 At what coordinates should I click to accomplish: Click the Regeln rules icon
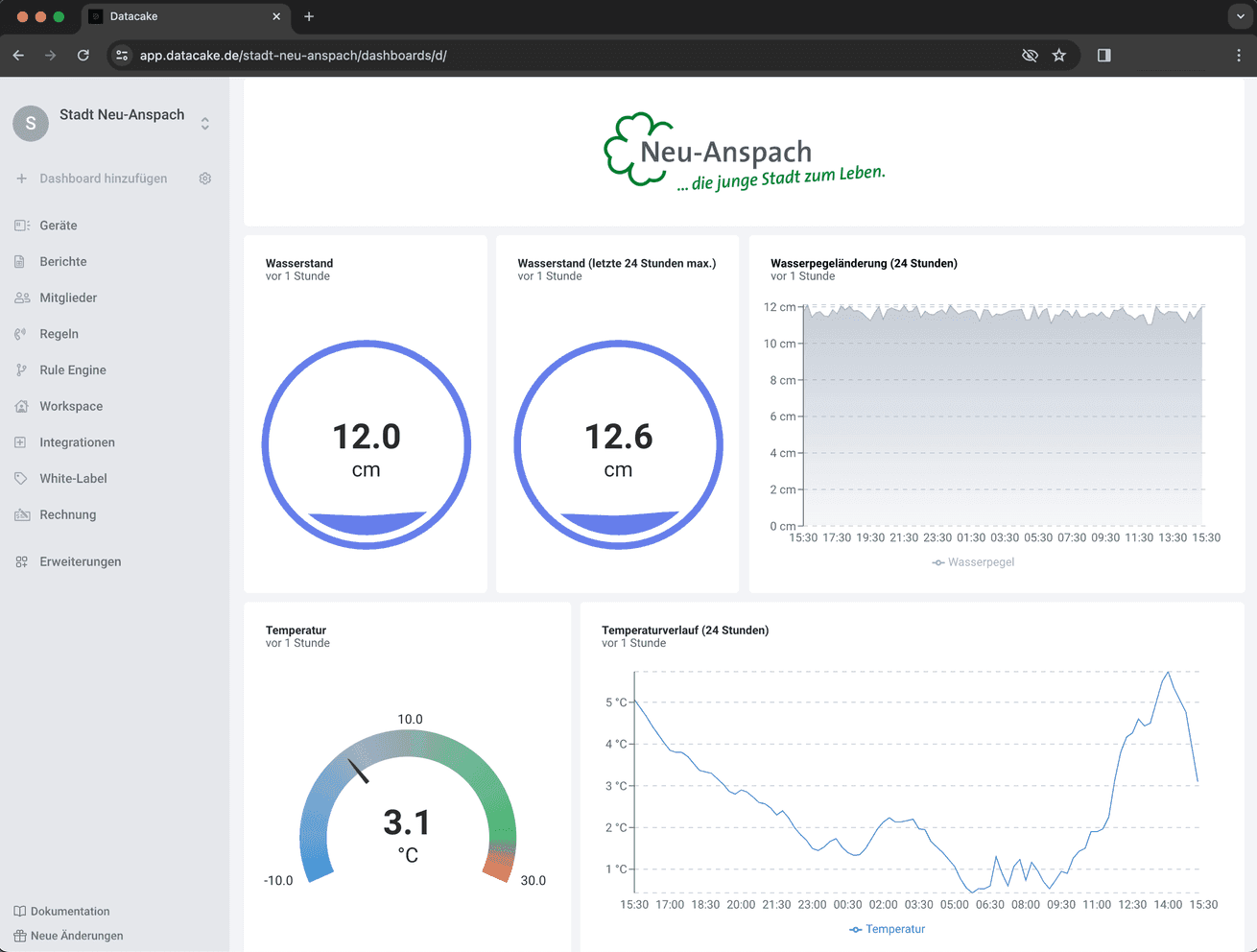[x=20, y=334]
